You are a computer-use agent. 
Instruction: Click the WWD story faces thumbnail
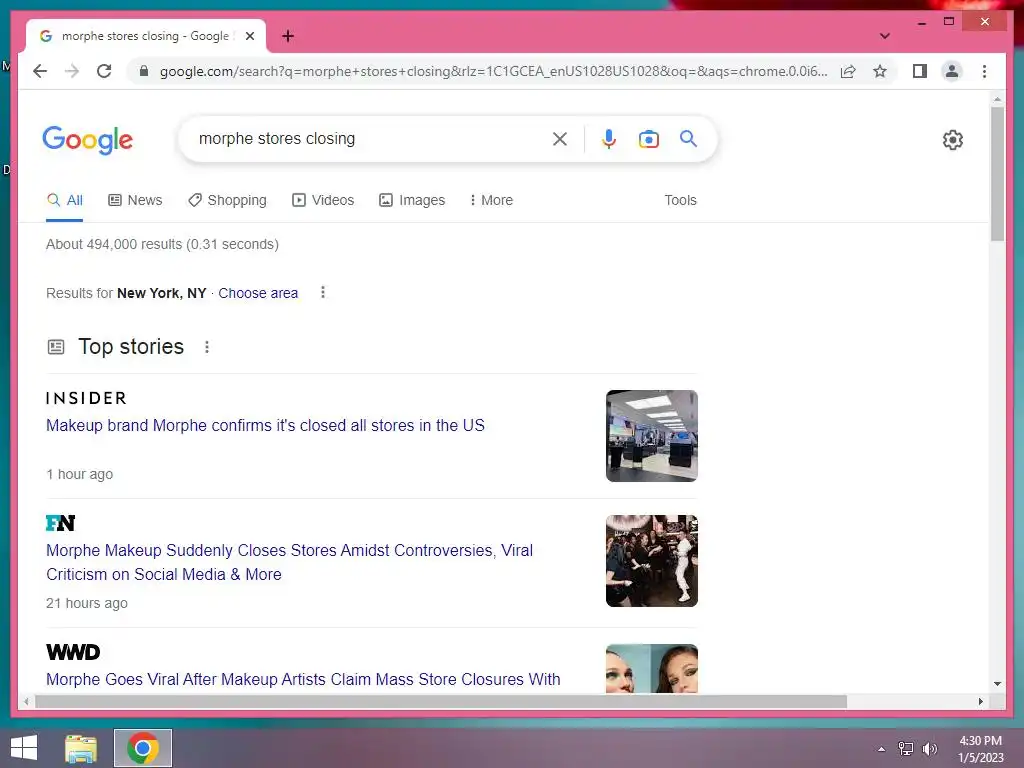[652, 669]
